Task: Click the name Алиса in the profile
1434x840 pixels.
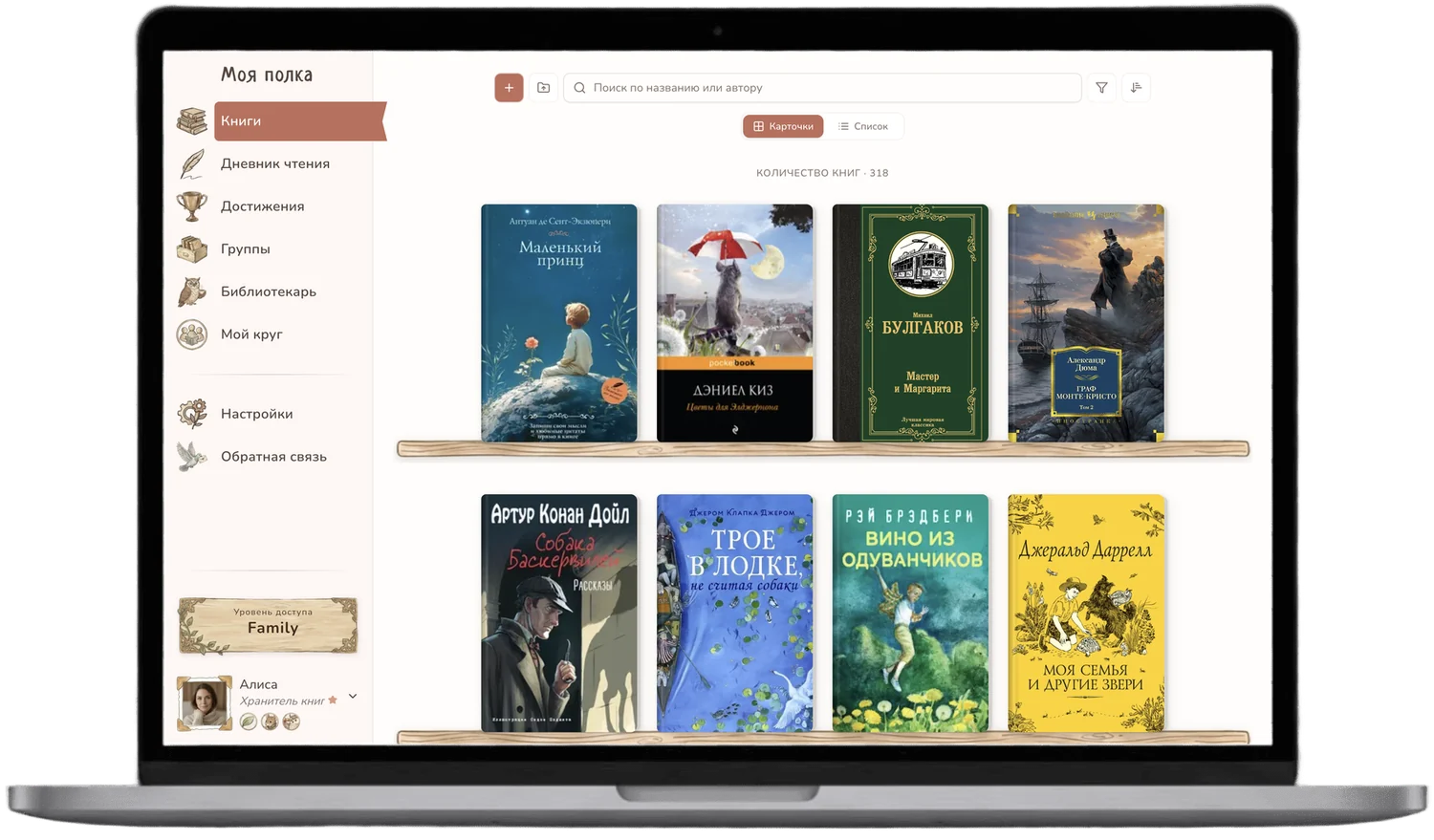Action: [258, 684]
